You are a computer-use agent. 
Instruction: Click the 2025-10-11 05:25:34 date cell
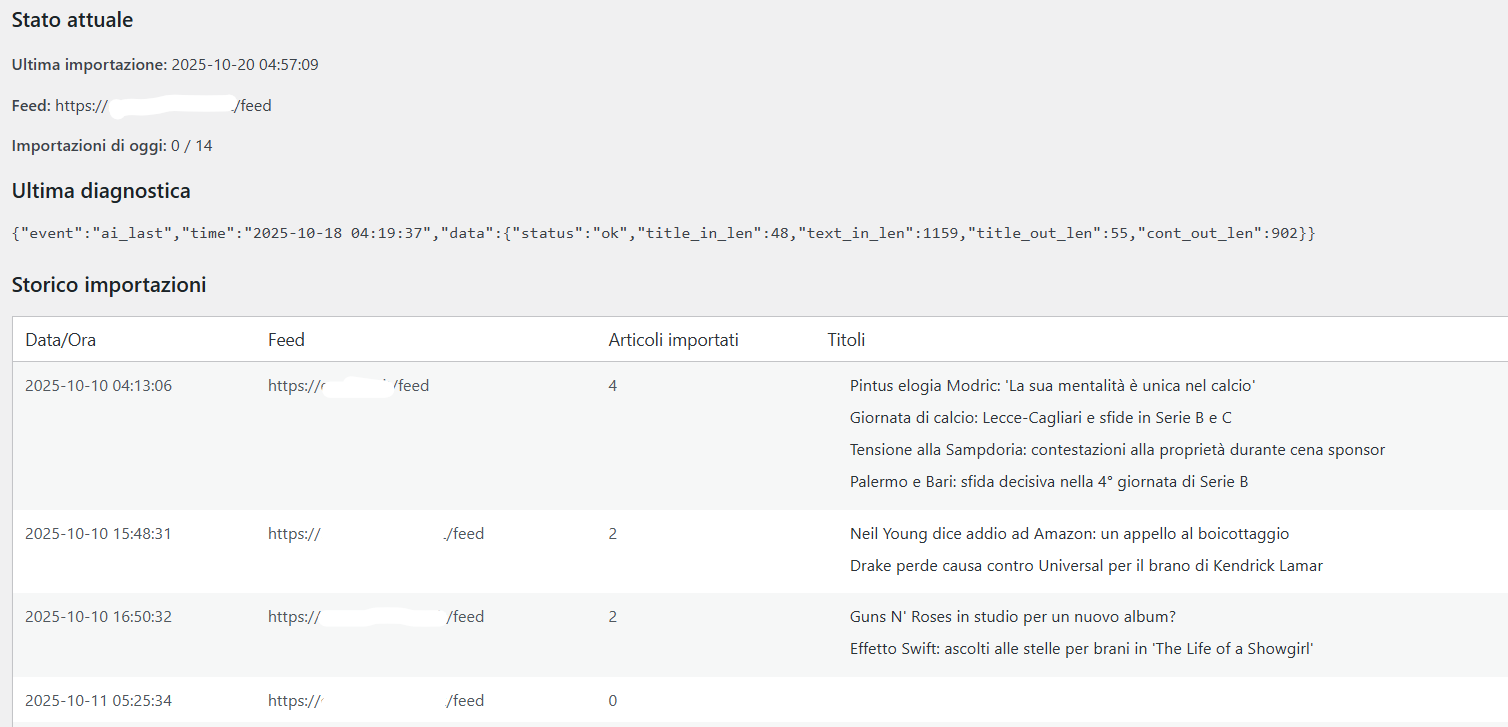pos(98,701)
